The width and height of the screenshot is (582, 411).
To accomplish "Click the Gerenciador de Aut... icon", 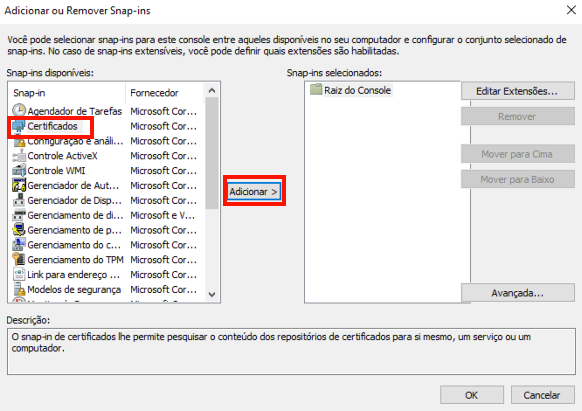I will coord(19,185).
